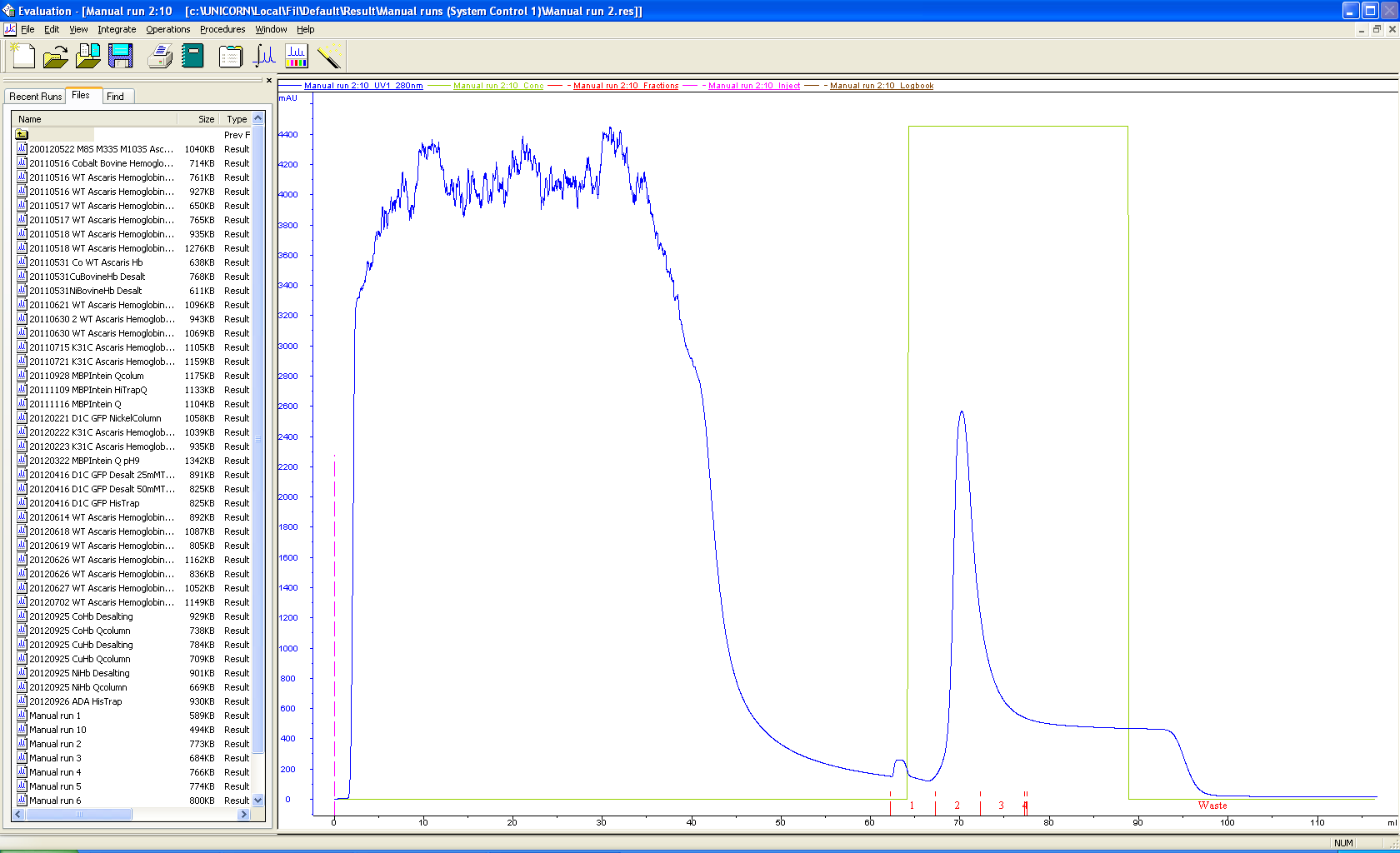Select file 20120926 ADA HisTrap
Image resolution: width=1400 pixels, height=853 pixels.
click(76, 701)
